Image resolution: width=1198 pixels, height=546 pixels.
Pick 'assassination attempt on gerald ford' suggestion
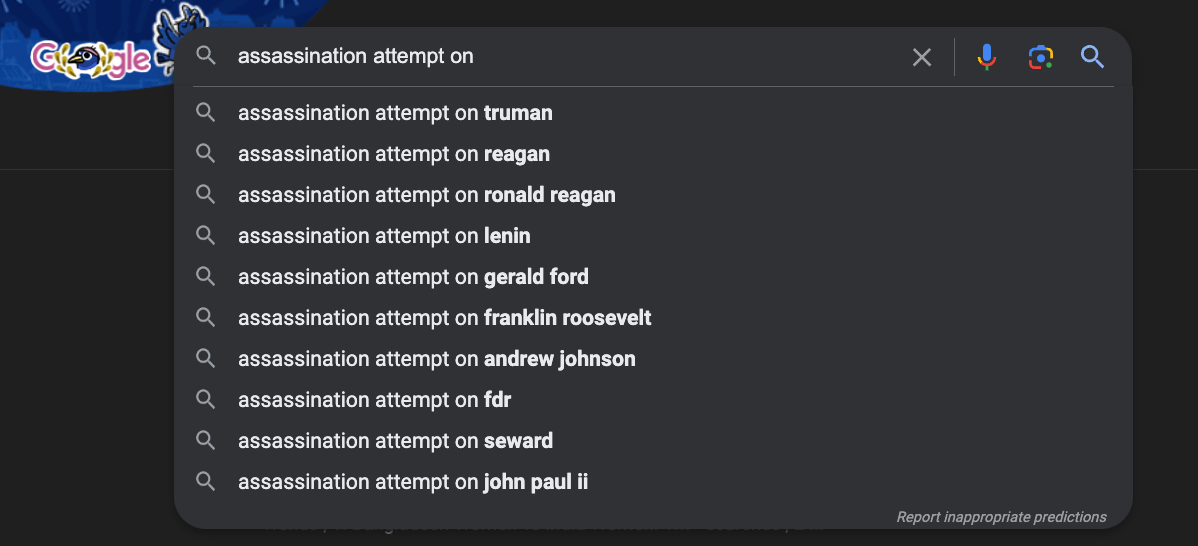[x=653, y=276]
